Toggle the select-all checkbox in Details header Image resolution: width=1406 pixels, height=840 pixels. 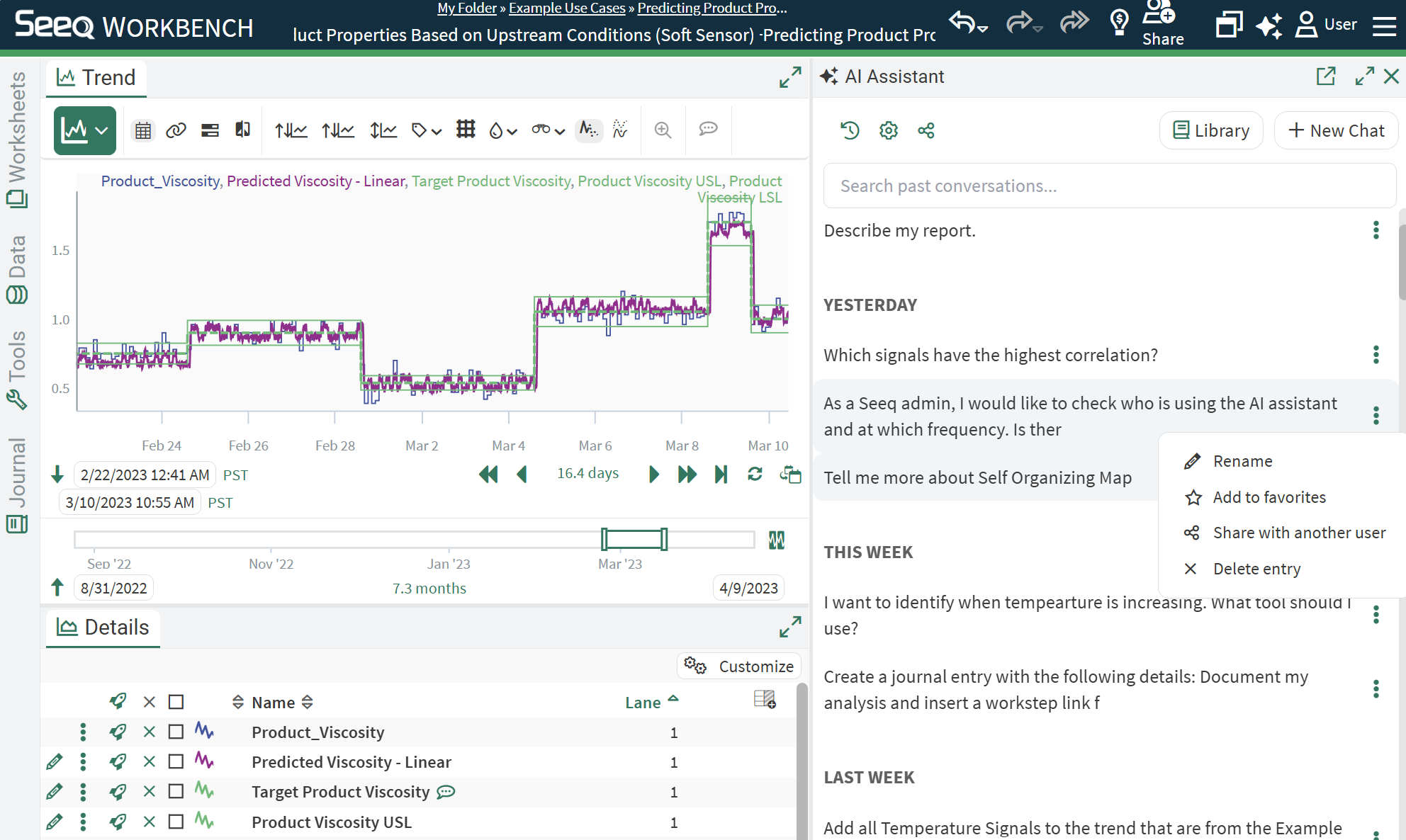176,702
